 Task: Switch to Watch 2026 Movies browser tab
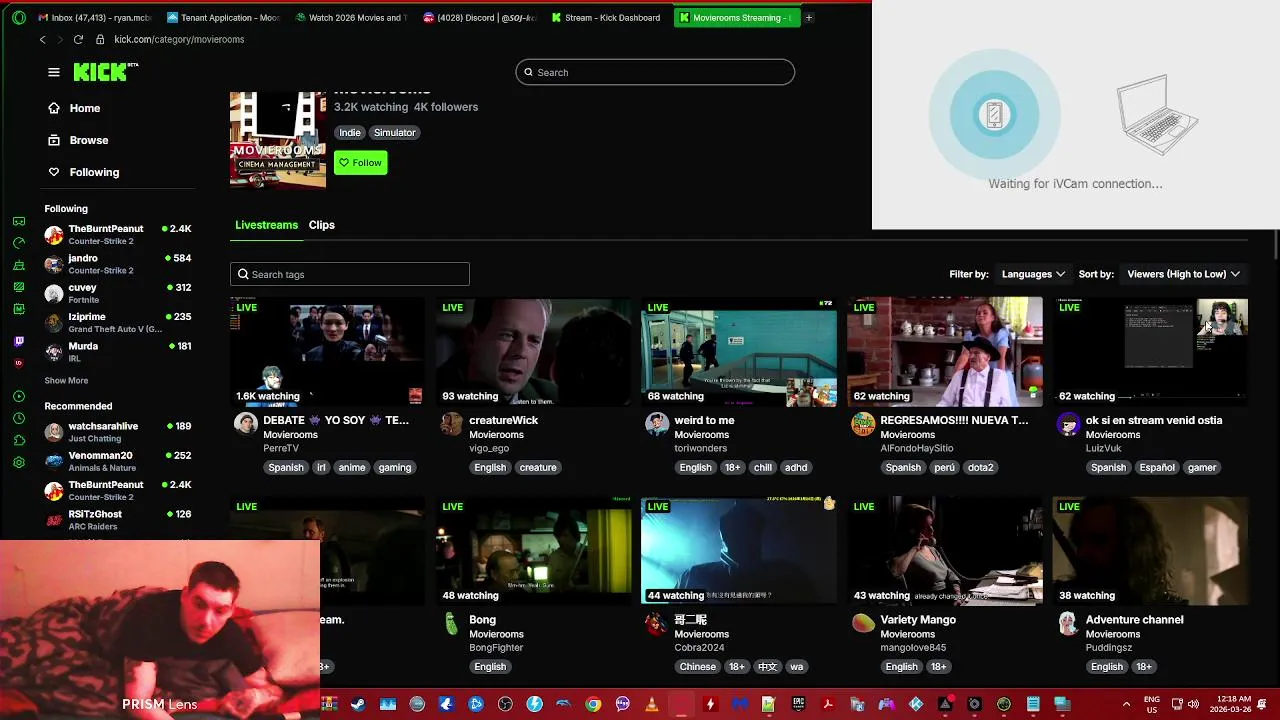click(x=350, y=17)
